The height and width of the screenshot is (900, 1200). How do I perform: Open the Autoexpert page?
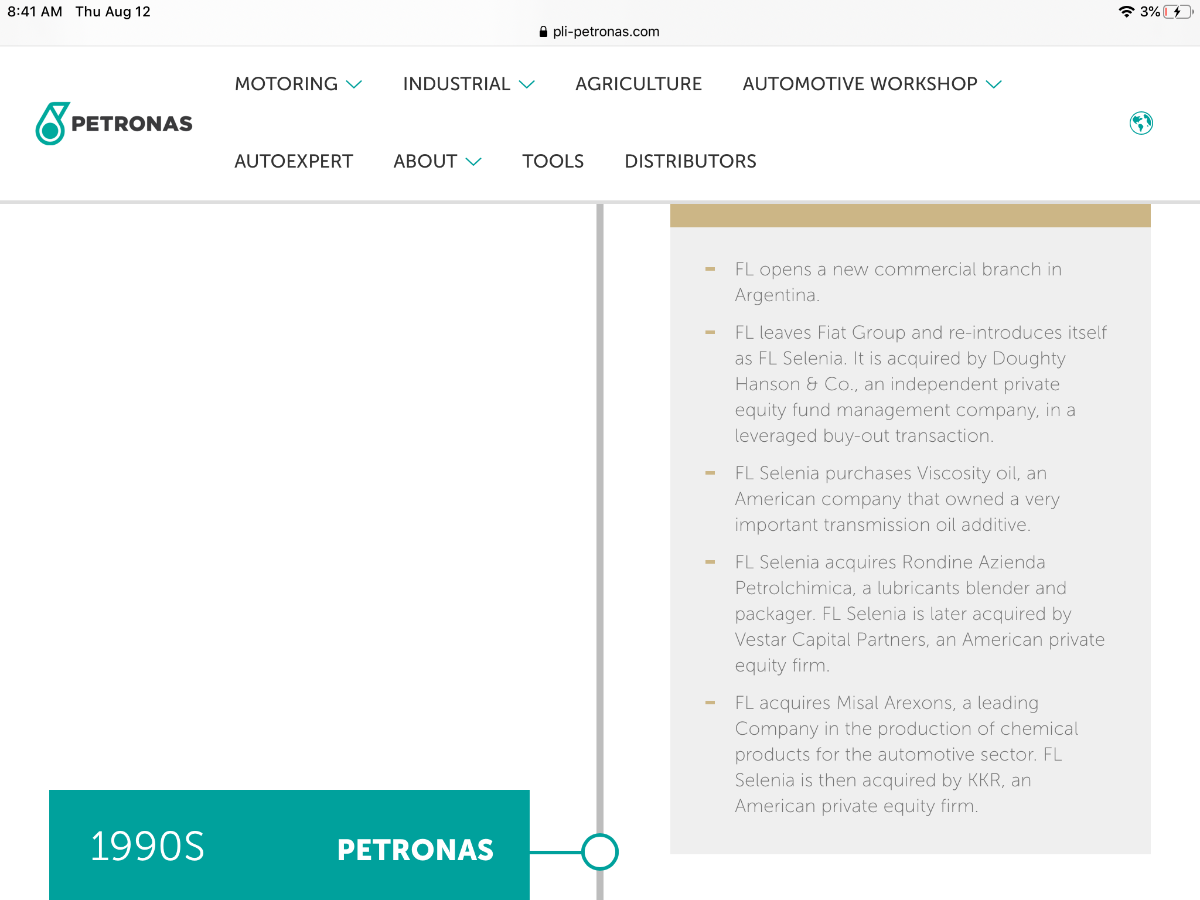click(x=293, y=161)
